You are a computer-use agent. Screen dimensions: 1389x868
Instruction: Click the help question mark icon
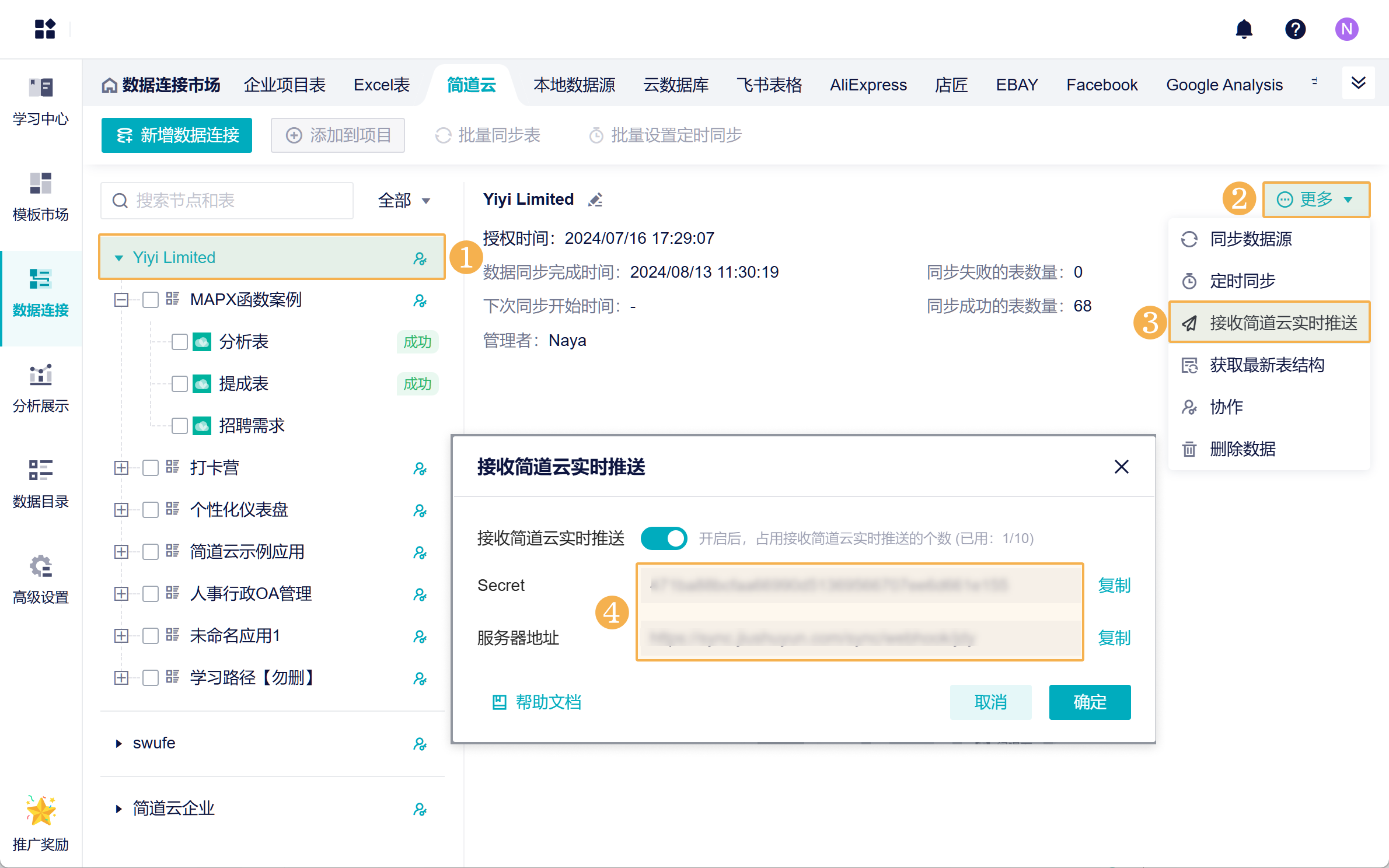point(1295,29)
